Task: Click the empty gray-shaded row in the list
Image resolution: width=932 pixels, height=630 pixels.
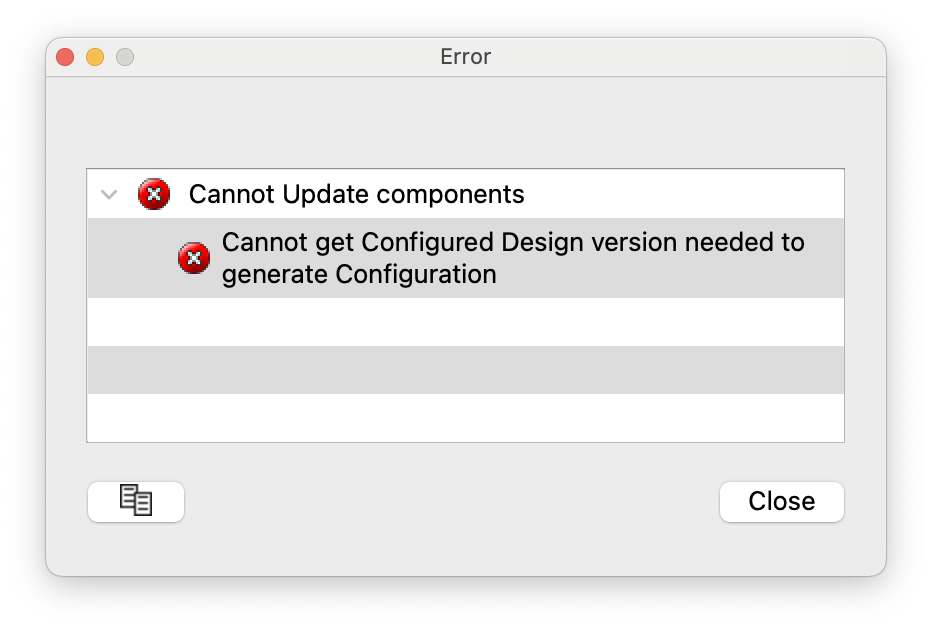Action: [x=465, y=370]
